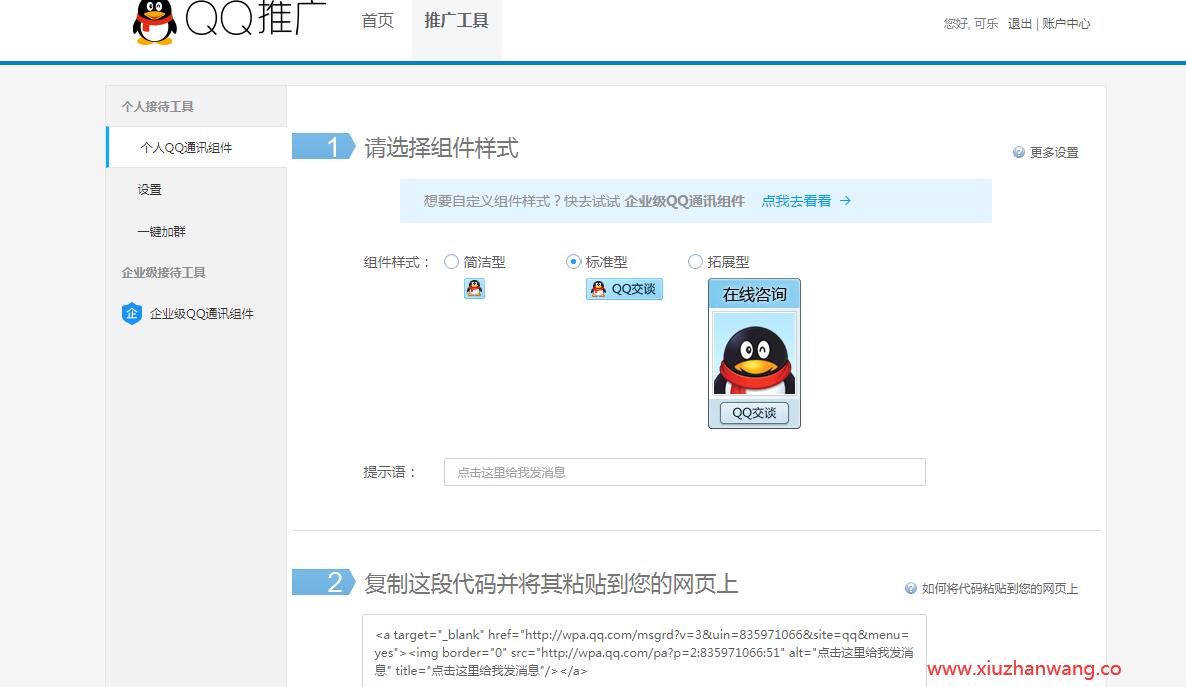Screen dimensions: 1186x687
Task: Click 企业级接待工具 section heading
Action: (x=163, y=272)
